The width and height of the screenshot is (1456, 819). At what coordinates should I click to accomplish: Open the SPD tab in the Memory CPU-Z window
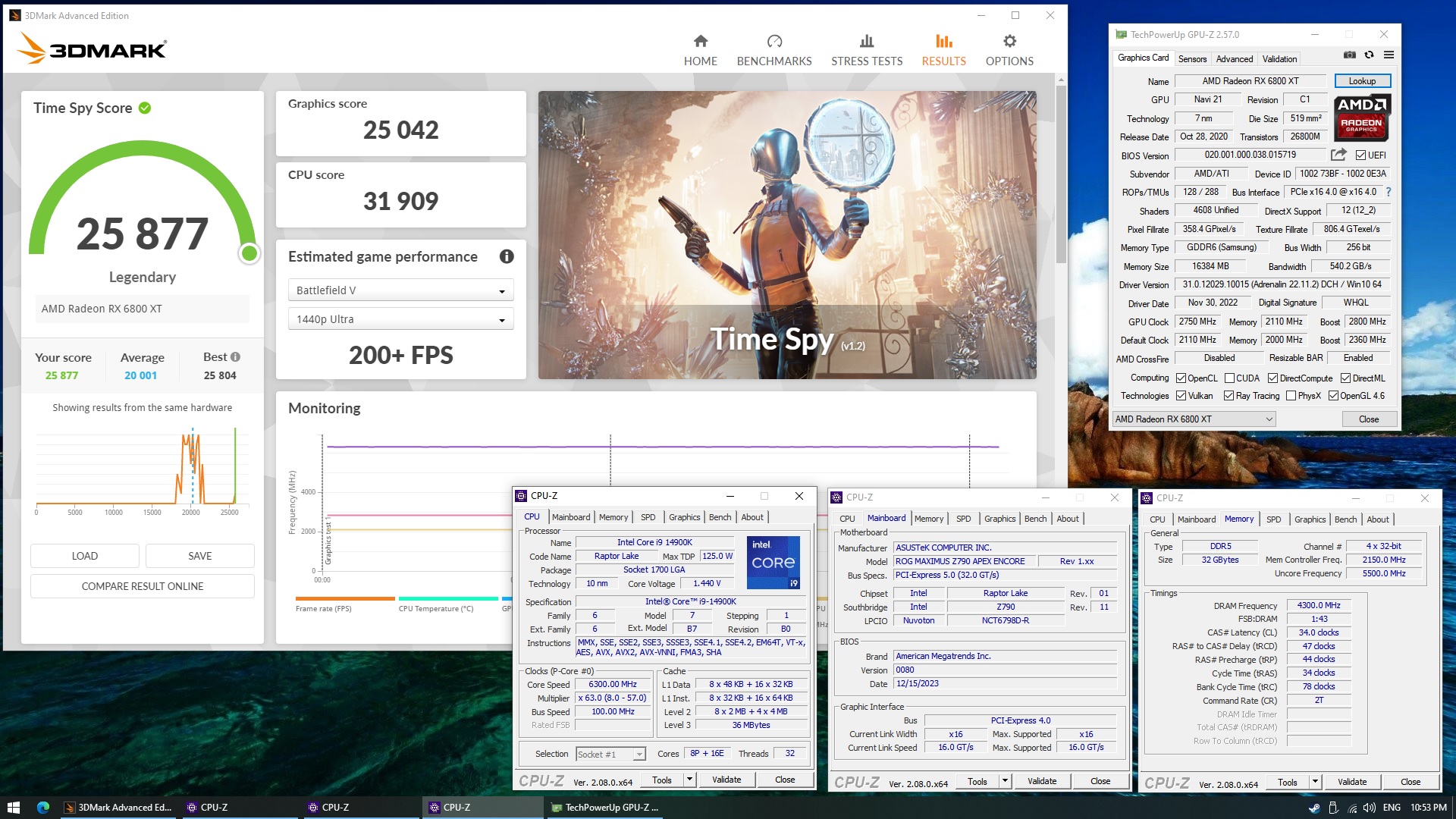click(1273, 519)
